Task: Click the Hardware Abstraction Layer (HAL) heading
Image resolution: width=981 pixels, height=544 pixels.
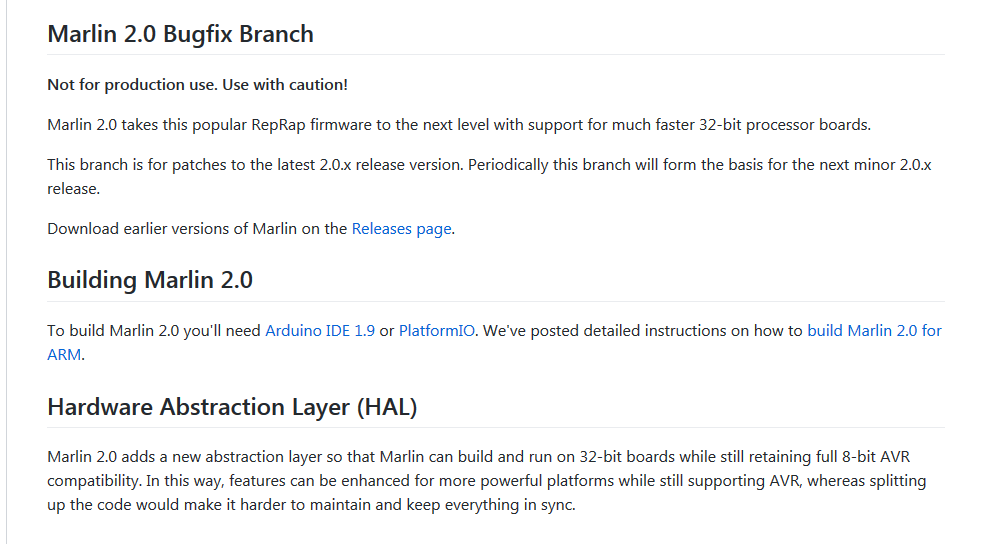Action: coord(232,407)
